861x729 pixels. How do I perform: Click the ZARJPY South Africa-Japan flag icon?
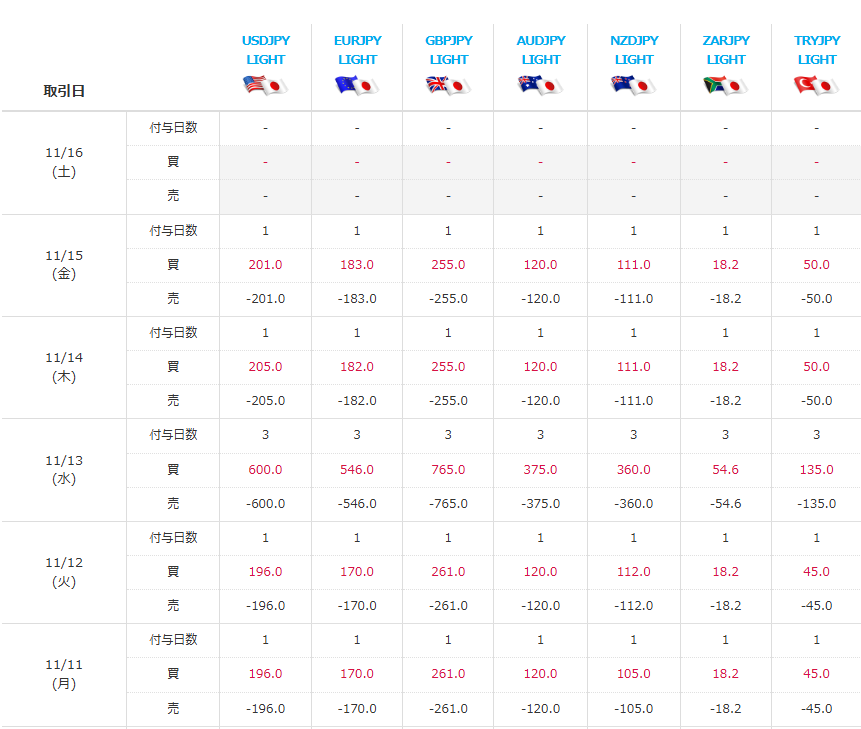pyautogui.click(x=725, y=86)
